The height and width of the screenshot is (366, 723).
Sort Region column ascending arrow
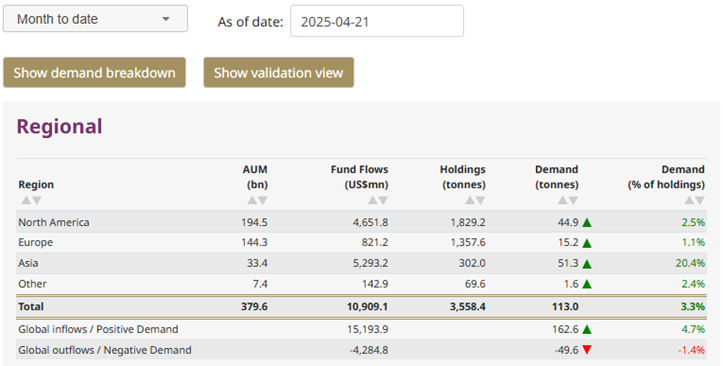26,201
